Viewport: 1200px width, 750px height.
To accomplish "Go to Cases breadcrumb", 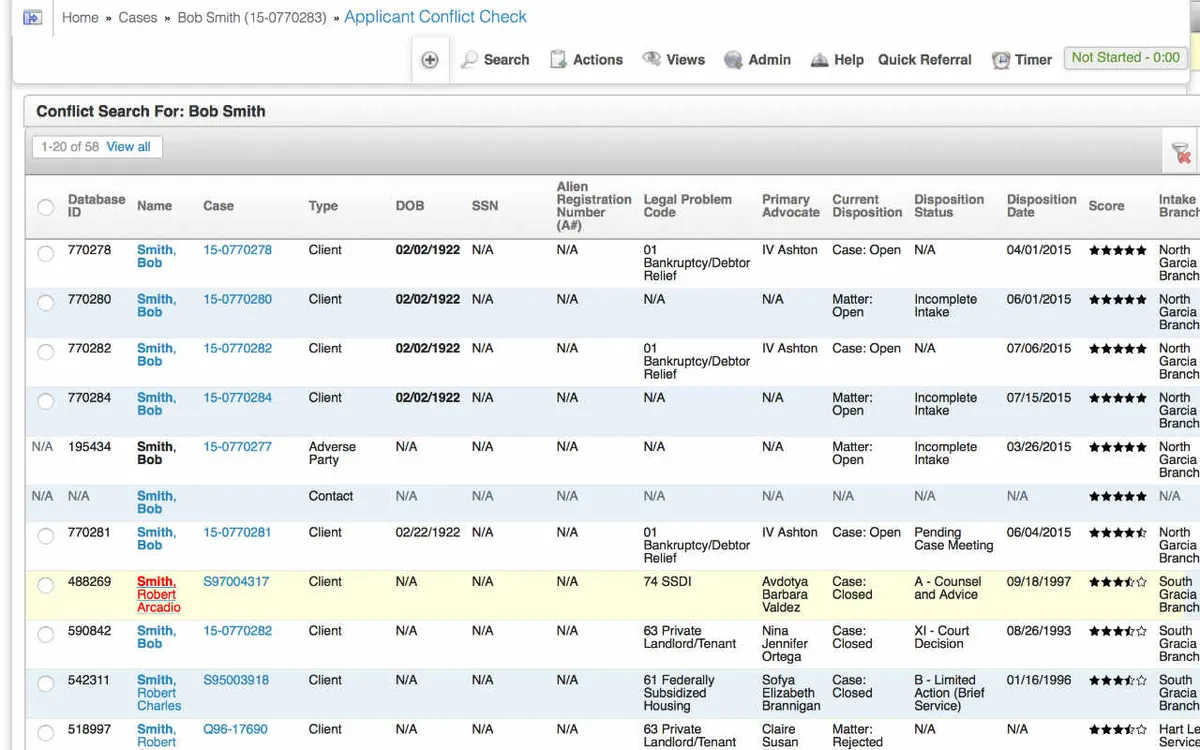I will tap(137, 18).
